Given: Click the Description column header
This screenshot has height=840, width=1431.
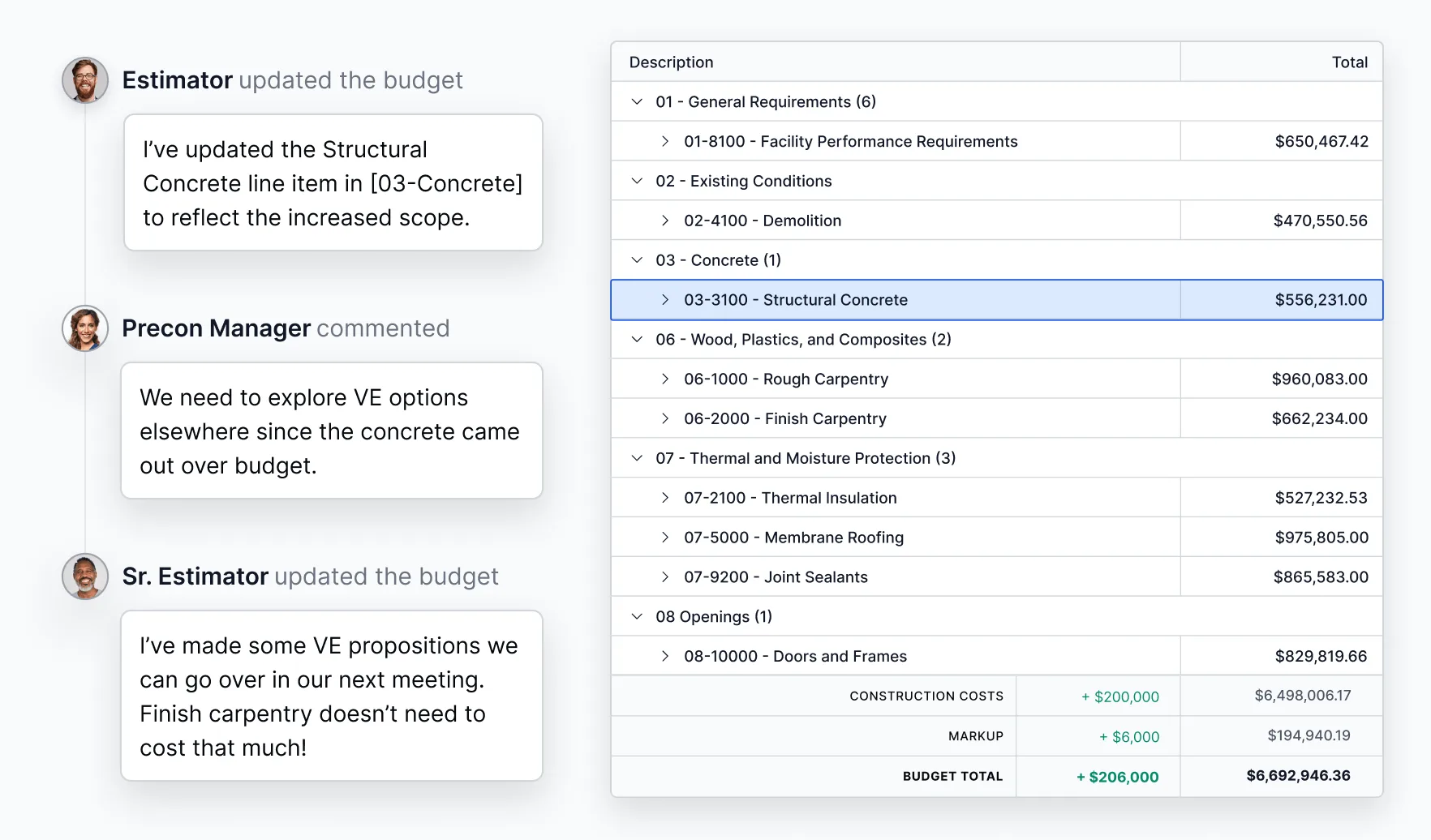Looking at the screenshot, I should (x=671, y=62).
